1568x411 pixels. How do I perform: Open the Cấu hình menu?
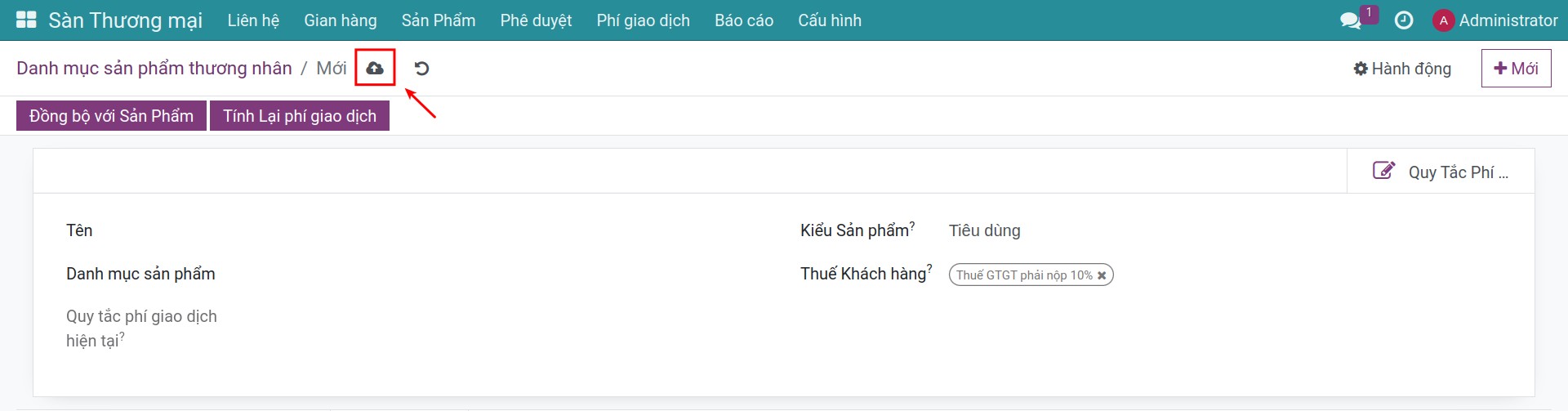(x=830, y=20)
